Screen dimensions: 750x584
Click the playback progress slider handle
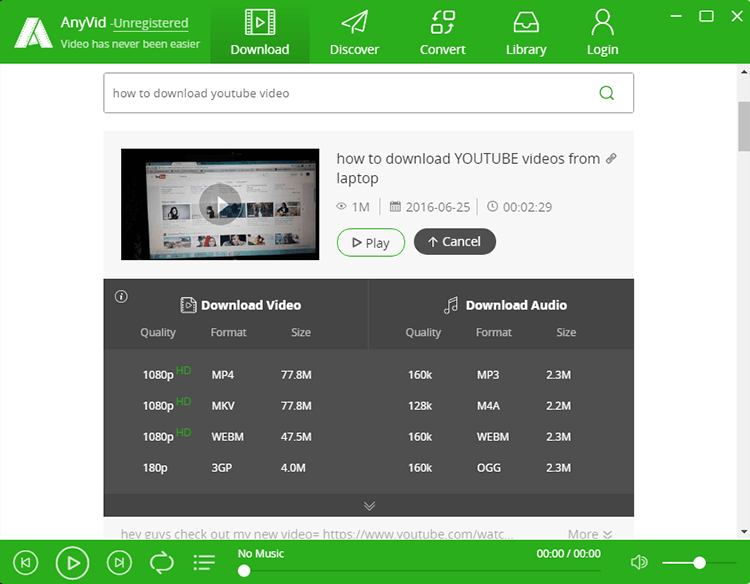point(244,571)
